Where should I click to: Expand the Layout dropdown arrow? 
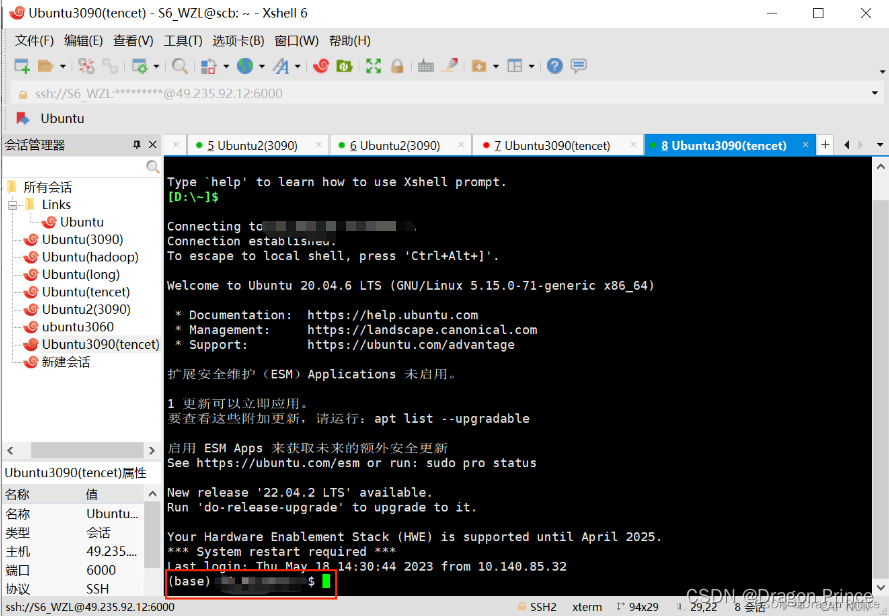pos(531,67)
